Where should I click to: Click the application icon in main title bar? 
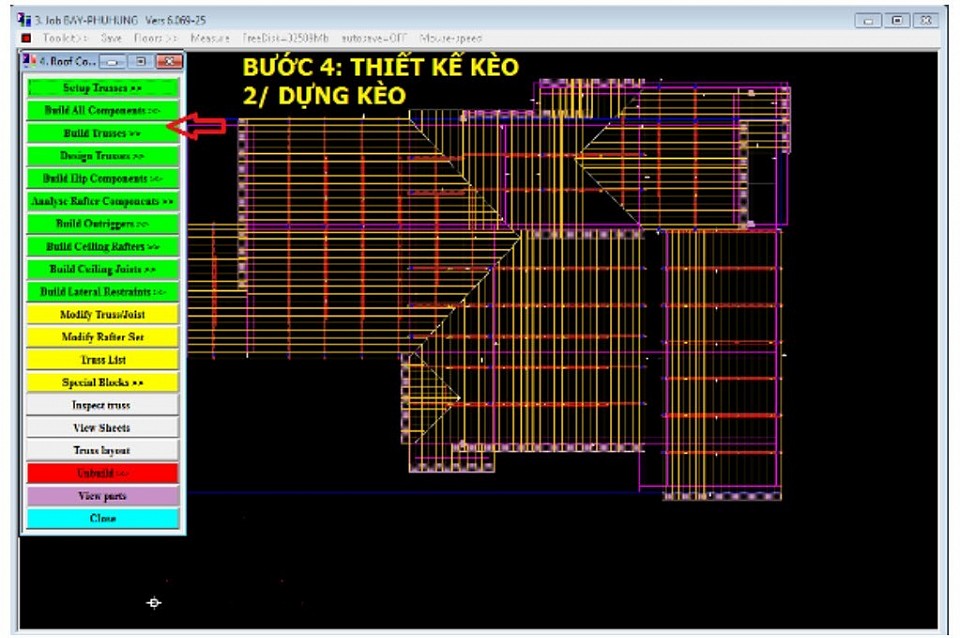point(25,19)
